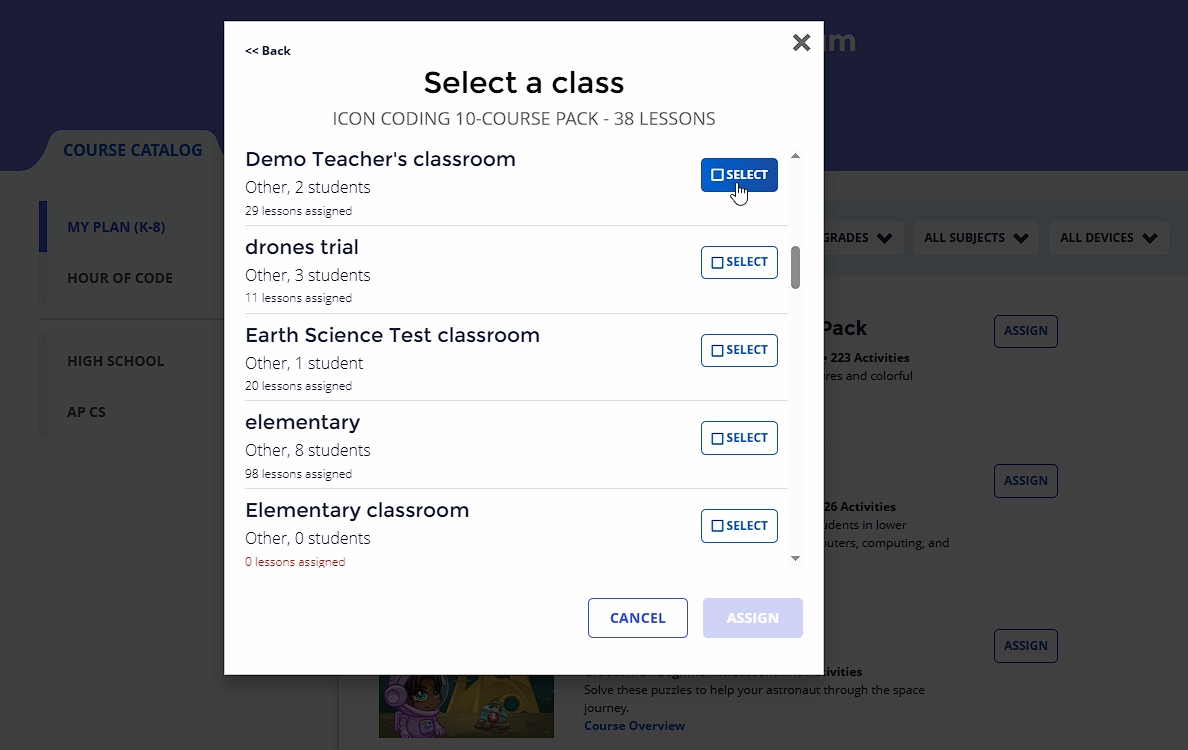Expand the All Subjects dropdown
1188x750 pixels.
pos(975,238)
